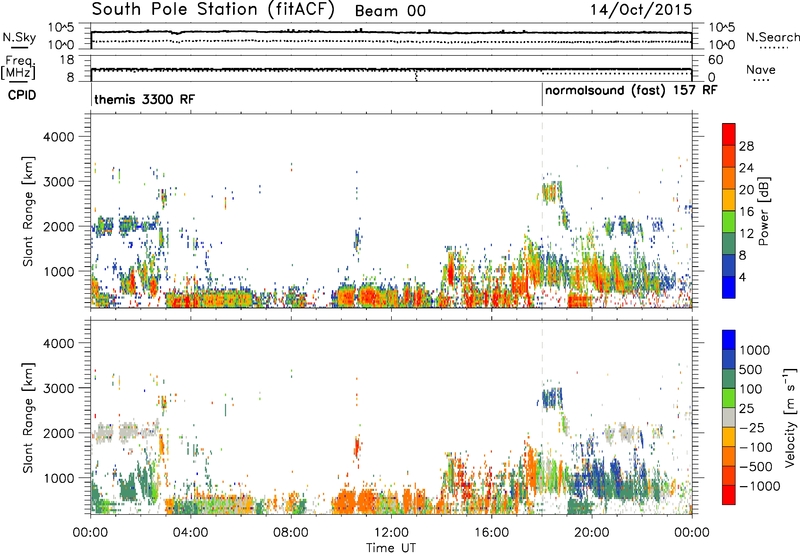Viewport: 800px width, 554px height.
Task: Click the '60' tick on the Nave axis
Action: tap(716, 60)
